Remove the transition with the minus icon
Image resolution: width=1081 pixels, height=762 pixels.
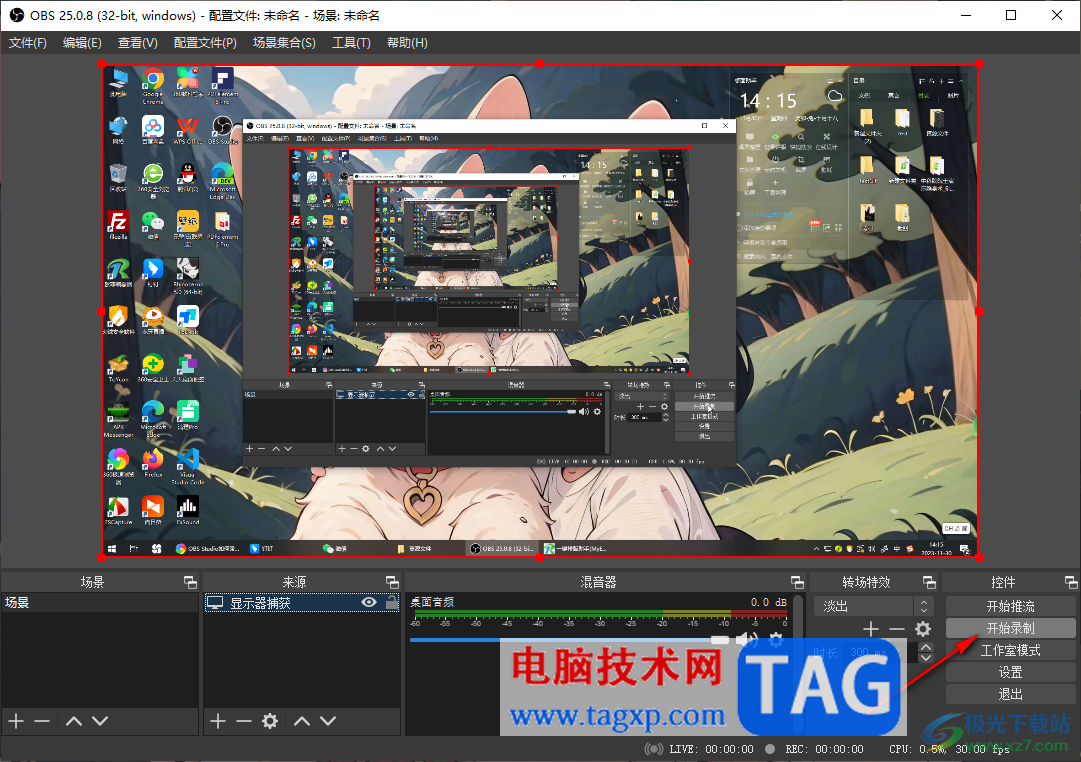pos(896,629)
